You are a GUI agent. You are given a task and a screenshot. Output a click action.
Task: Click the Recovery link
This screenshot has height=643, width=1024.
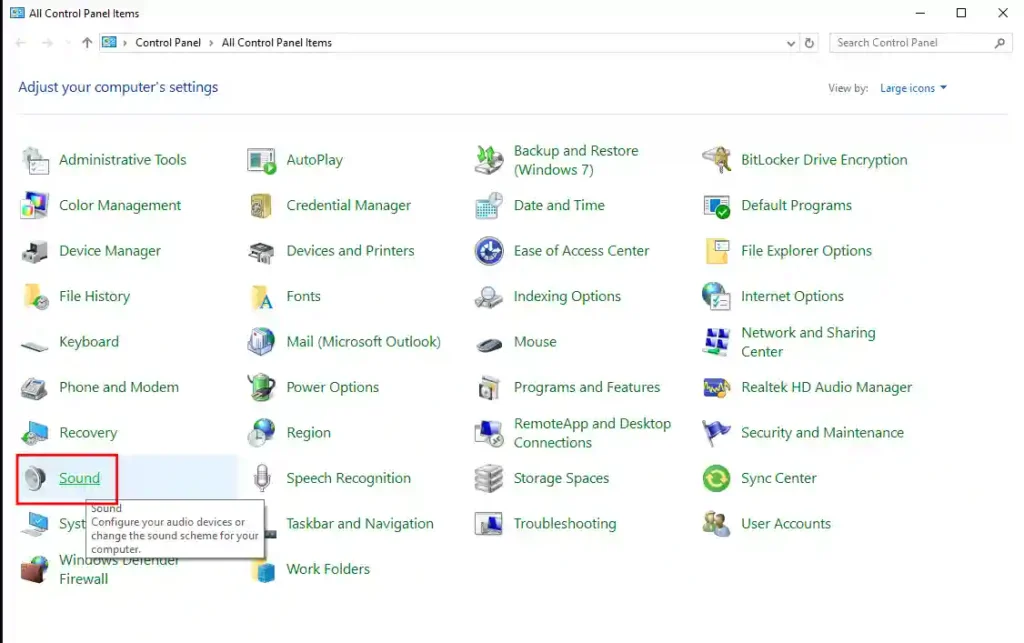coord(88,433)
